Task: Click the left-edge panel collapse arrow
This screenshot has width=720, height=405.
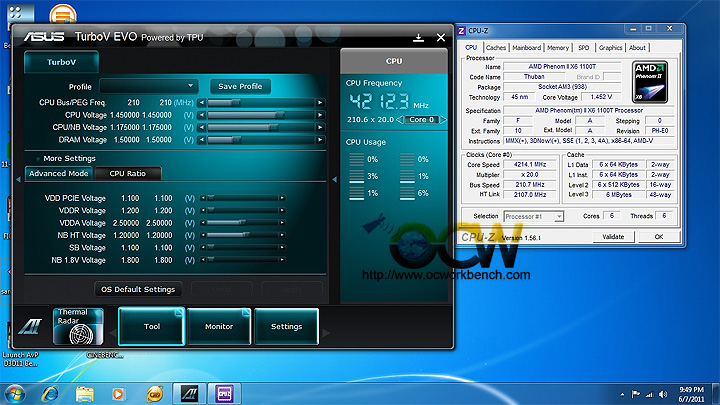Action: pos(18,180)
